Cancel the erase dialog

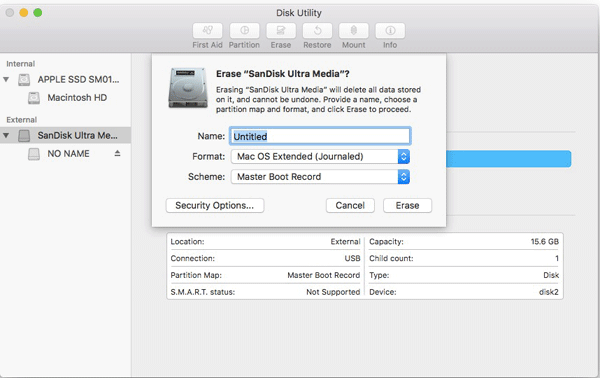tap(350, 205)
